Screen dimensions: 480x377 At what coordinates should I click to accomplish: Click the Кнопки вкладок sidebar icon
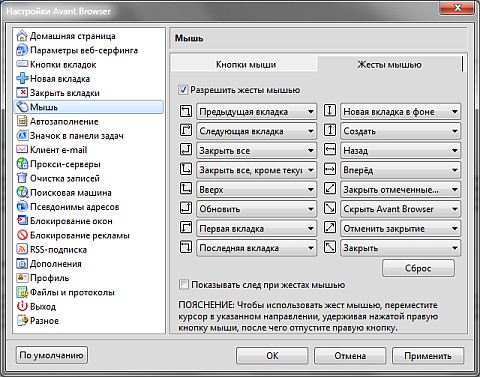(x=22, y=64)
